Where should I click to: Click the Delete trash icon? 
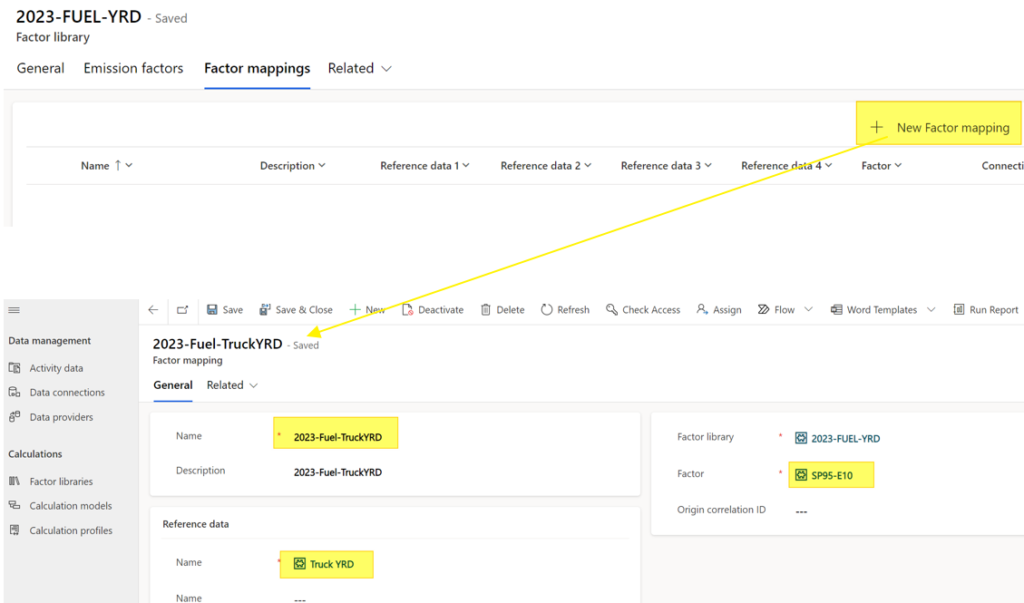coord(486,310)
